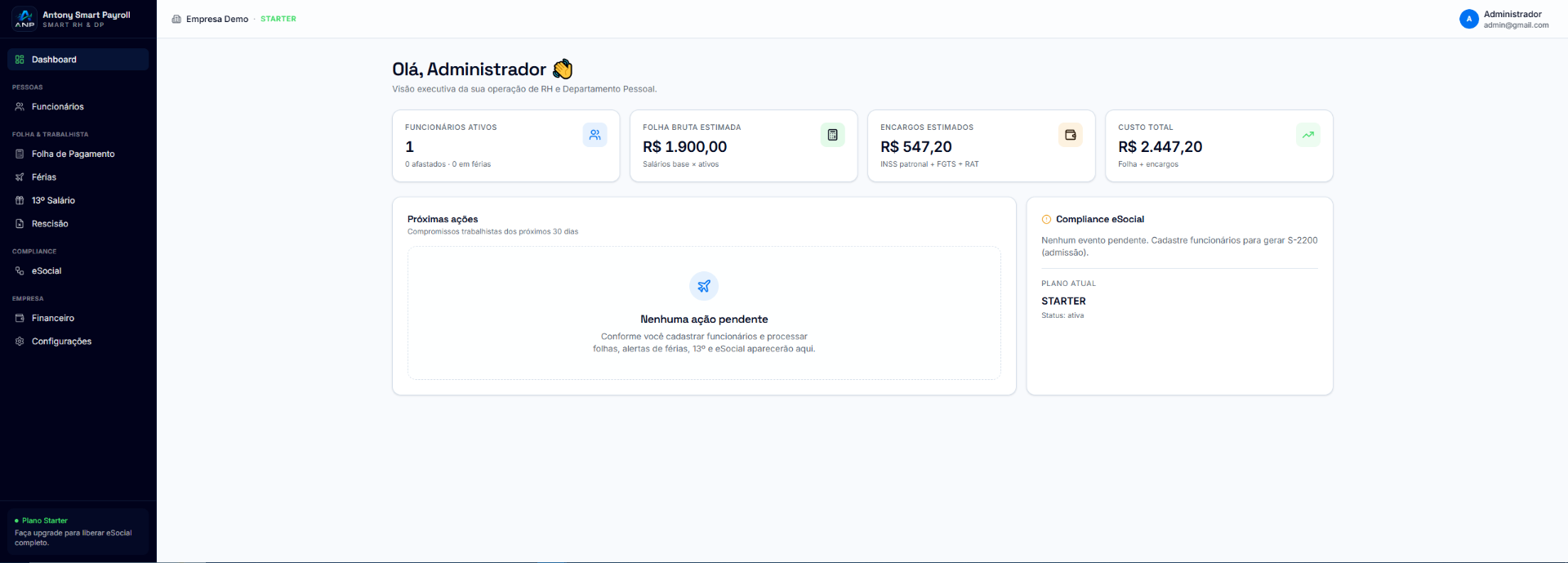Click the PLANO ATUAL label

[x=1068, y=284]
